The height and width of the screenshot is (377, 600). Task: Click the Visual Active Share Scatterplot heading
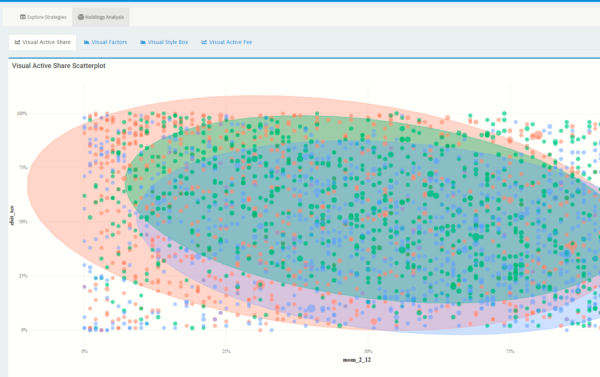[x=59, y=66]
